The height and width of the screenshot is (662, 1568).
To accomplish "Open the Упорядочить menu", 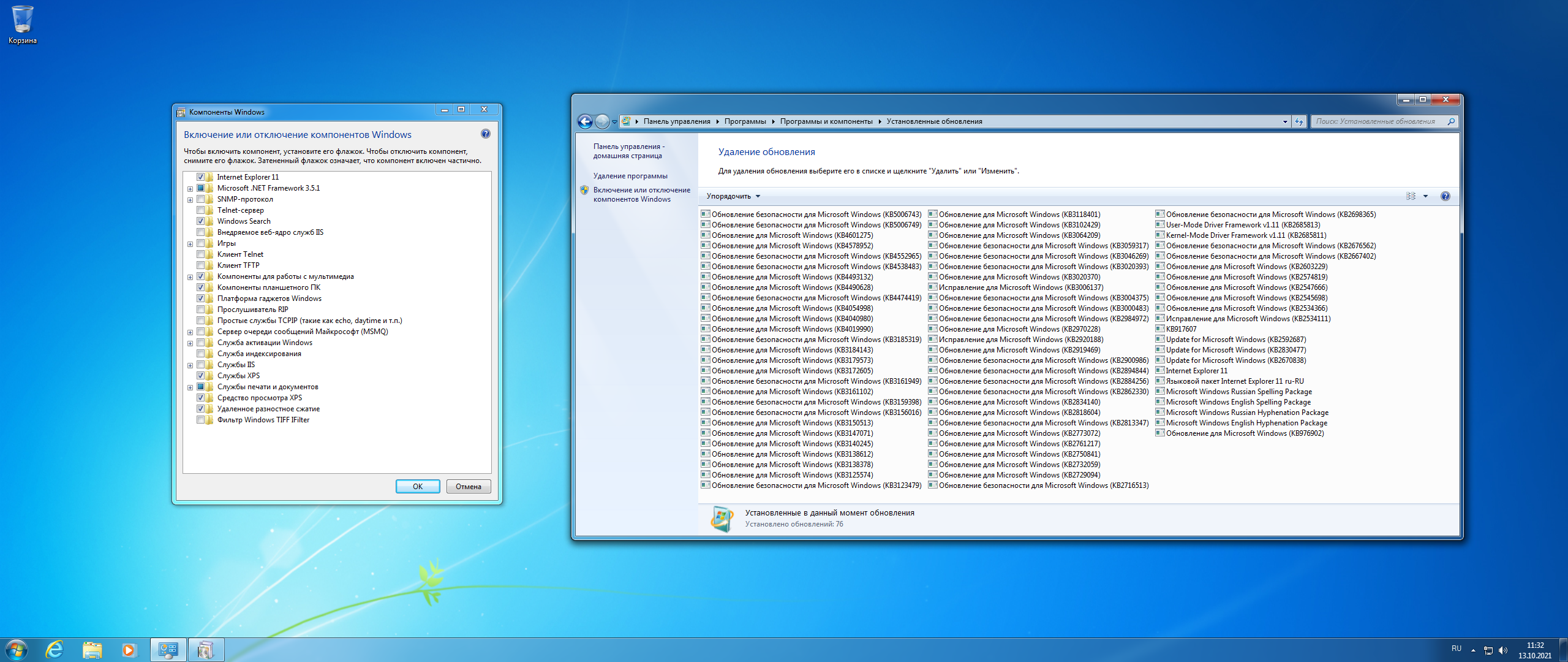I will coord(733,196).
